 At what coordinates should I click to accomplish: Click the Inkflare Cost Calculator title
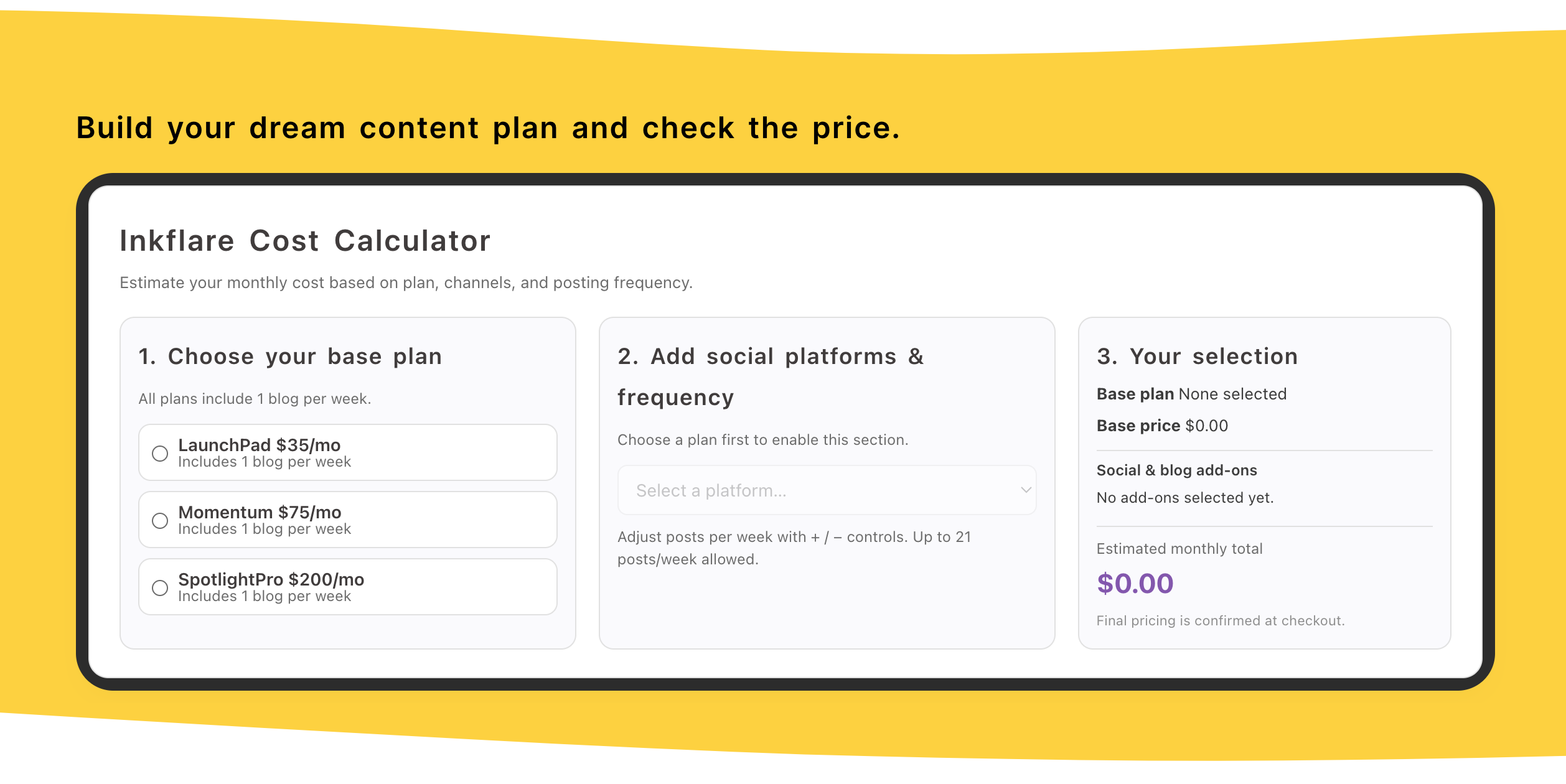(304, 241)
